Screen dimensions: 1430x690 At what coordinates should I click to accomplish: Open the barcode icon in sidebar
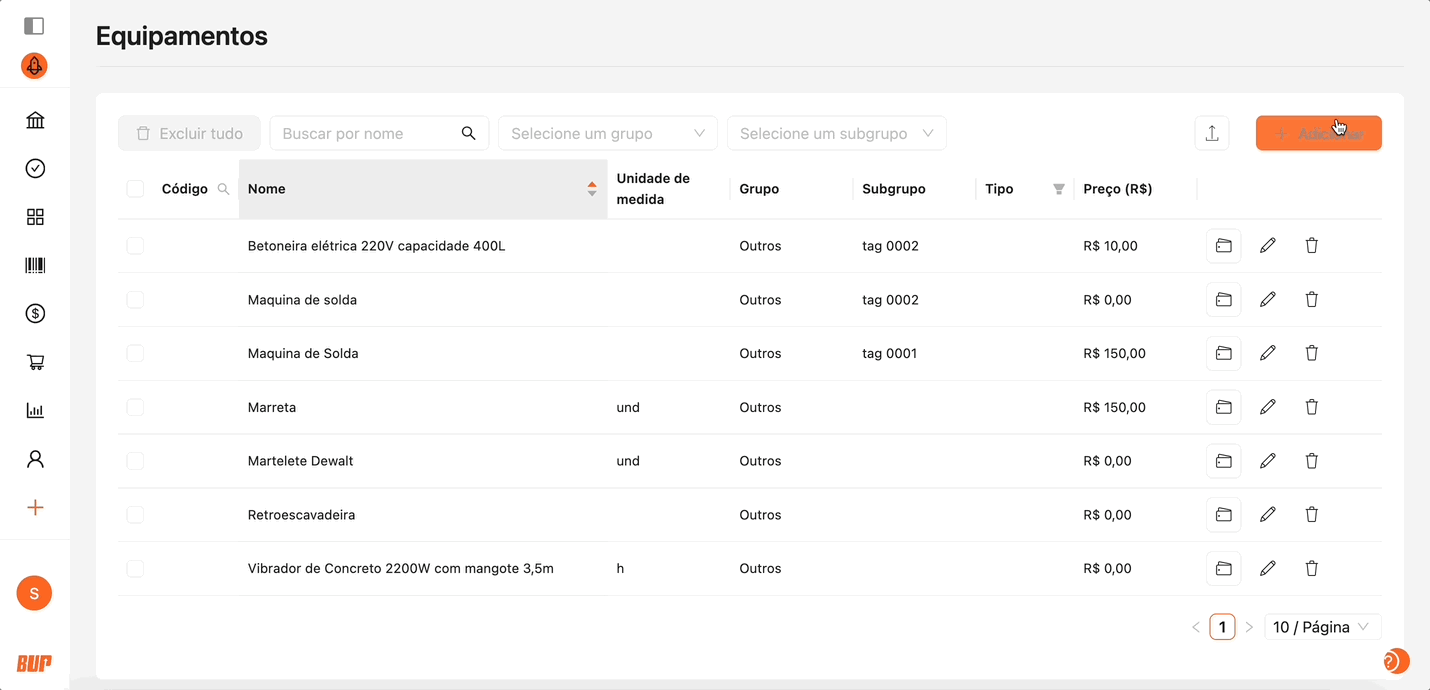[x=35, y=265]
